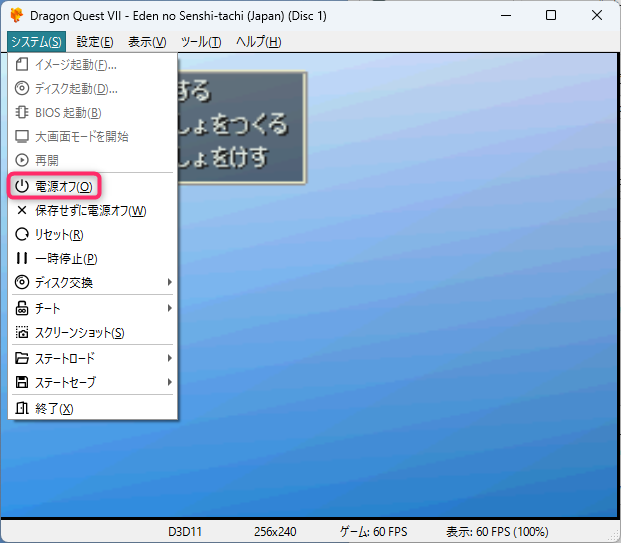Click the floppy icon beside ステートセーブ
This screenshot has width=621, height=543.
(22, 382)
